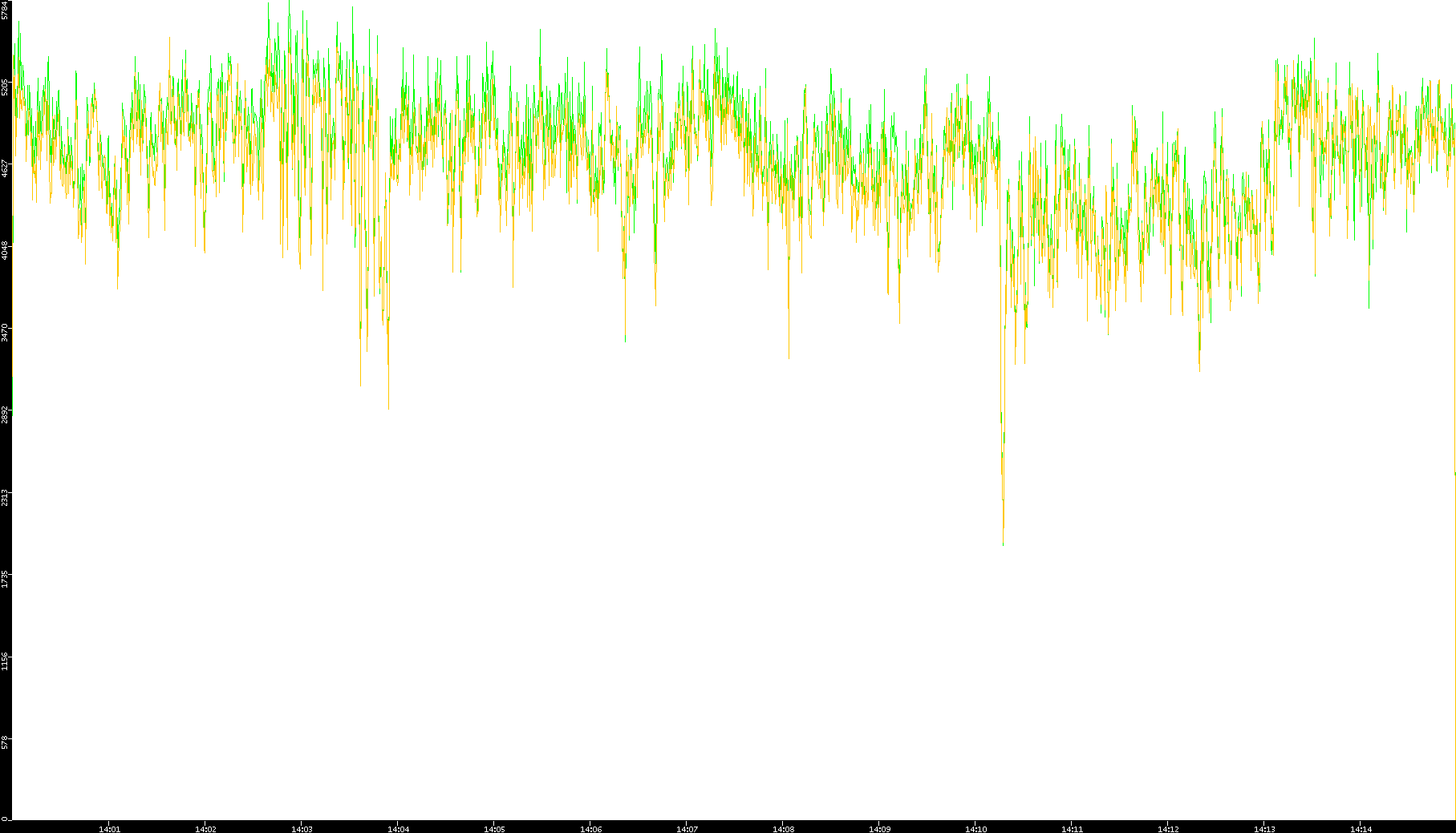Click the 14:01 time axis label
This screenshot has width=1456, height=833.
pyautogui.click(x=109, y=829)
